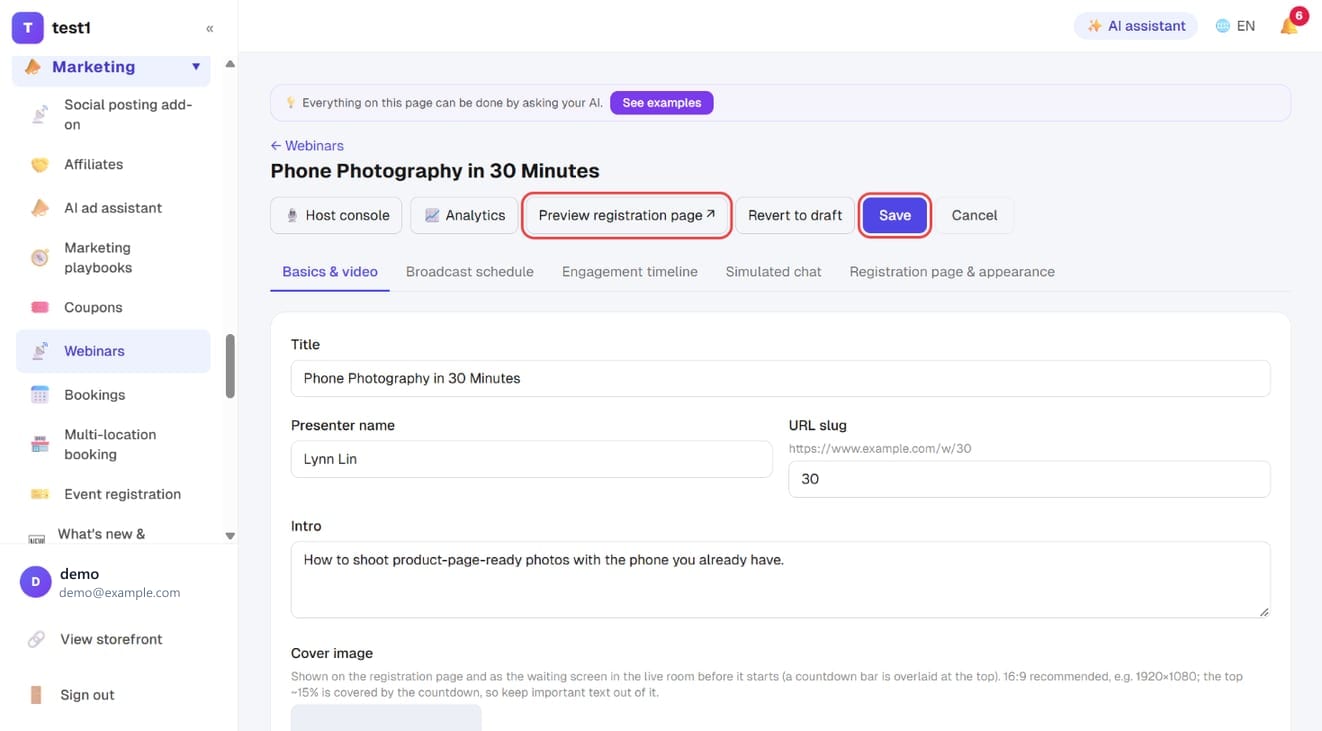Click View storefront in the sidebar
1322x731 pixels.
pyautogui.click(x=111, y=639)
